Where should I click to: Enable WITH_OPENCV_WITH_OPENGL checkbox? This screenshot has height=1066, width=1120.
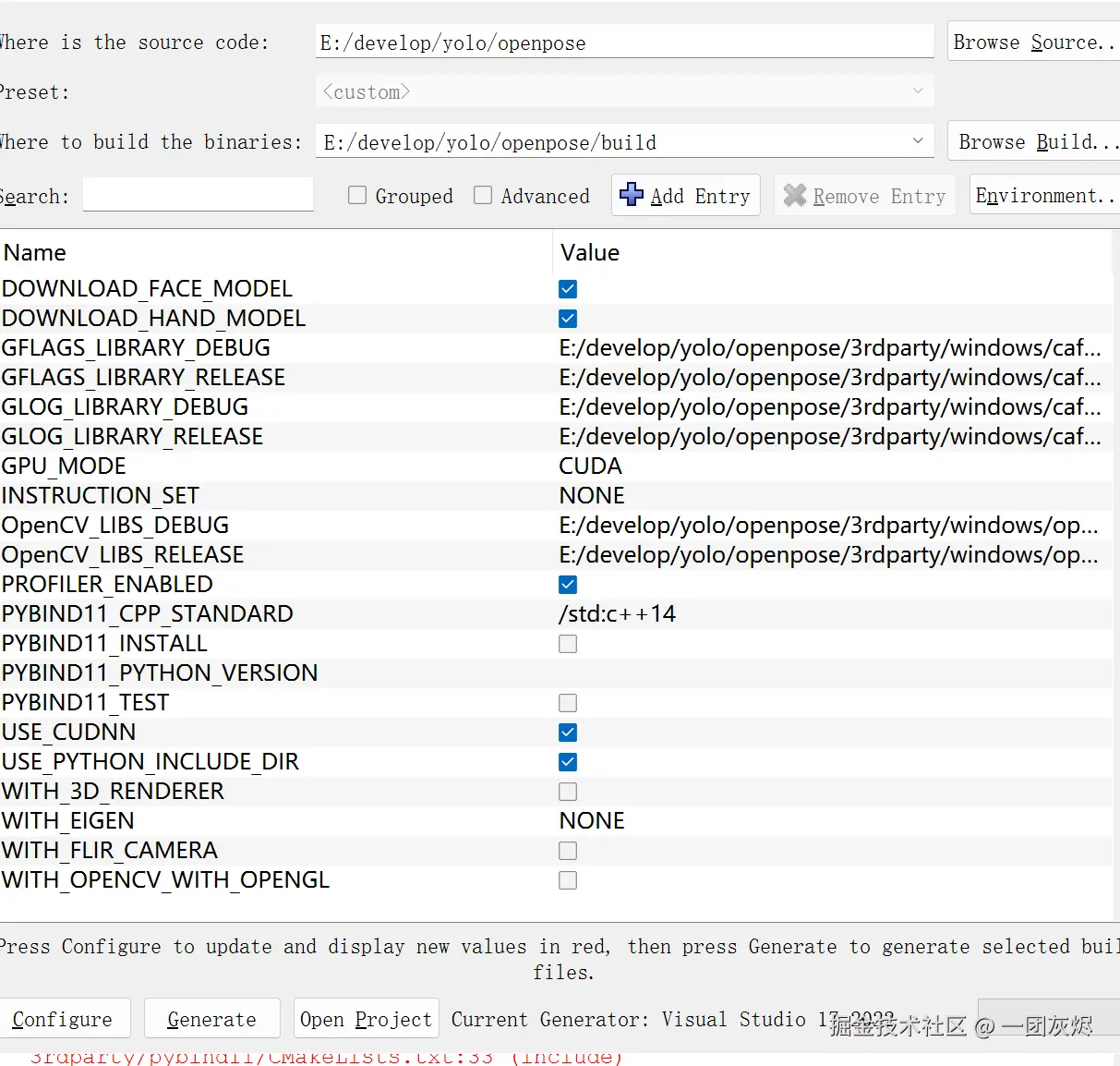pos(568,880)
